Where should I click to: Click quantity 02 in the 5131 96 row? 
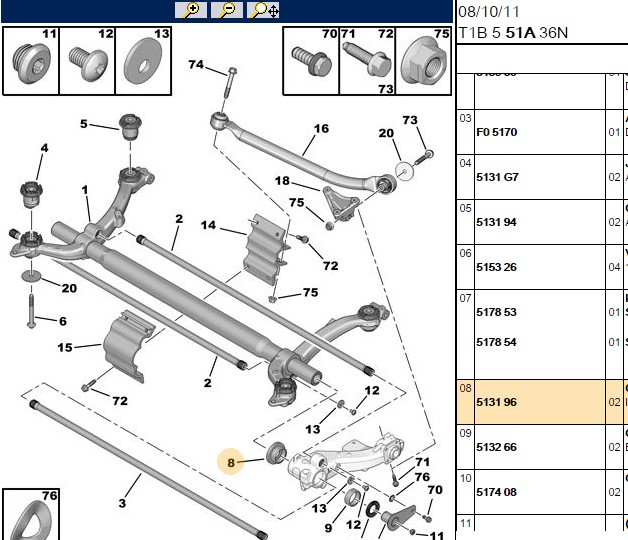(614, 402)
